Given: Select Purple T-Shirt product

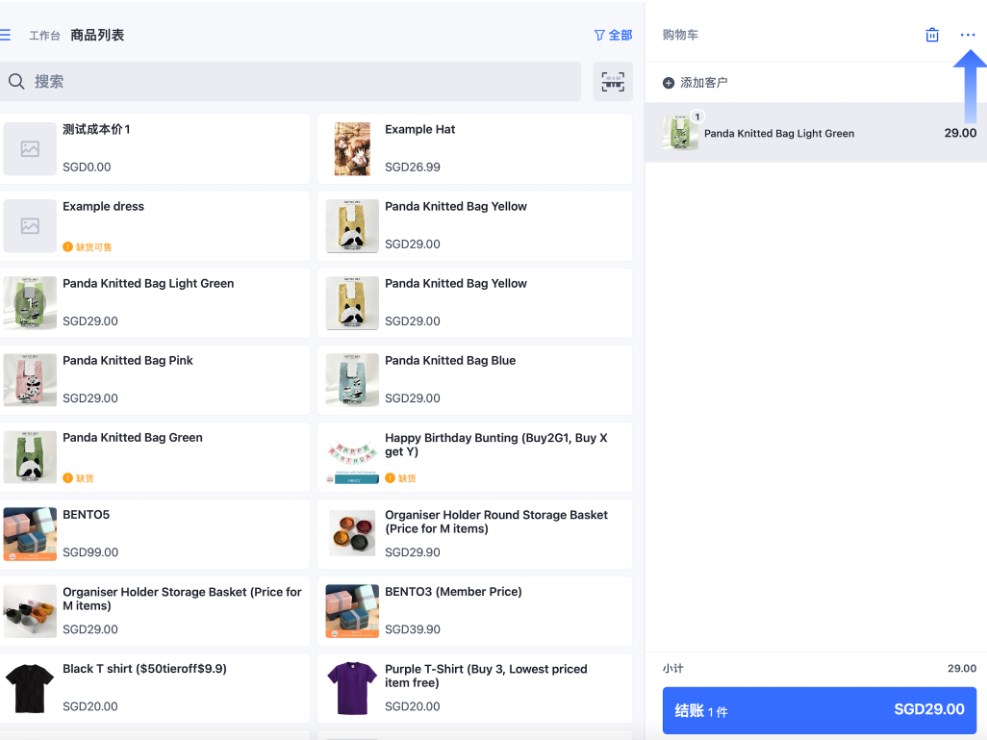Looking at the screenshot, I should click(x=475, y=688).
